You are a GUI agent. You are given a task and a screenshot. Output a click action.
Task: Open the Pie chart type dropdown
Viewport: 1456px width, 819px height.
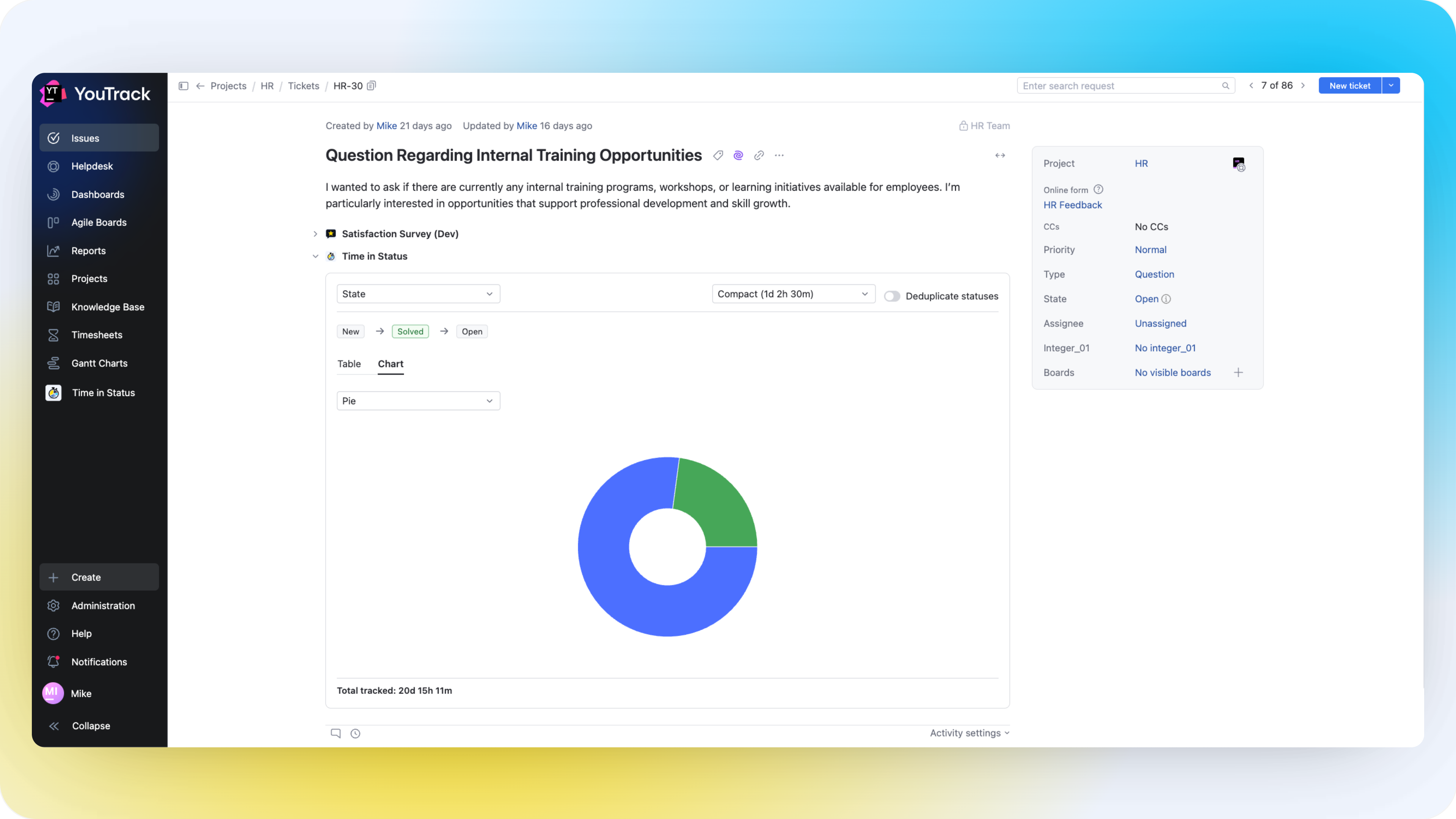418,401
